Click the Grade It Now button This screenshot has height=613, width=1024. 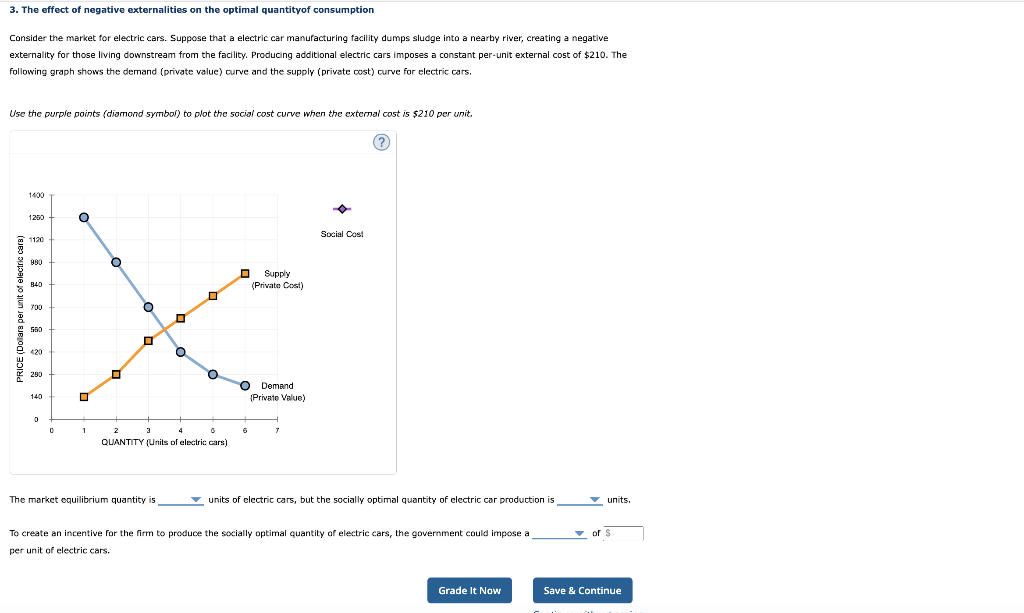click(469, 590)
